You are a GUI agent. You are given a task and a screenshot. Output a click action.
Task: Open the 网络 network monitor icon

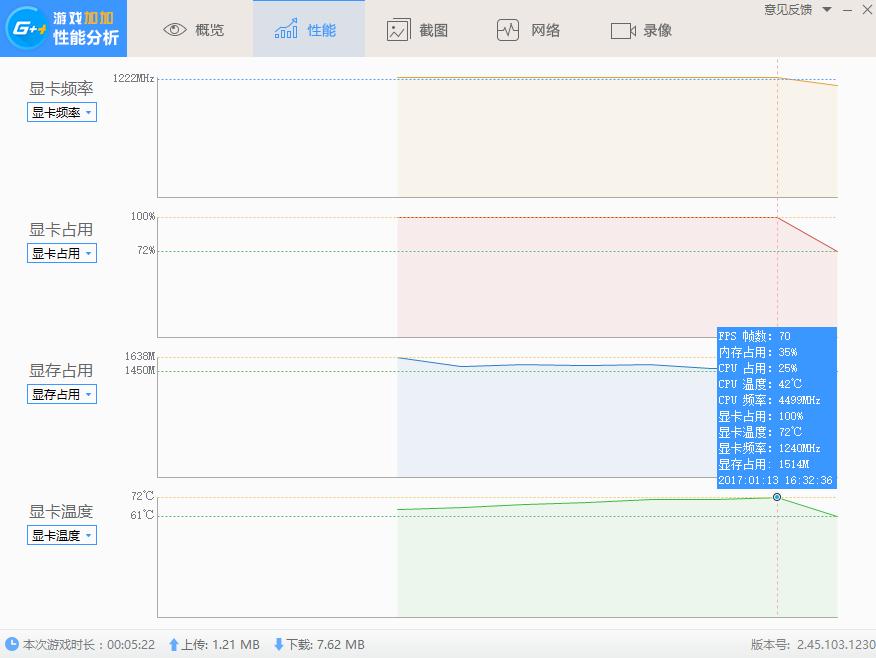(x=509, y=29)
